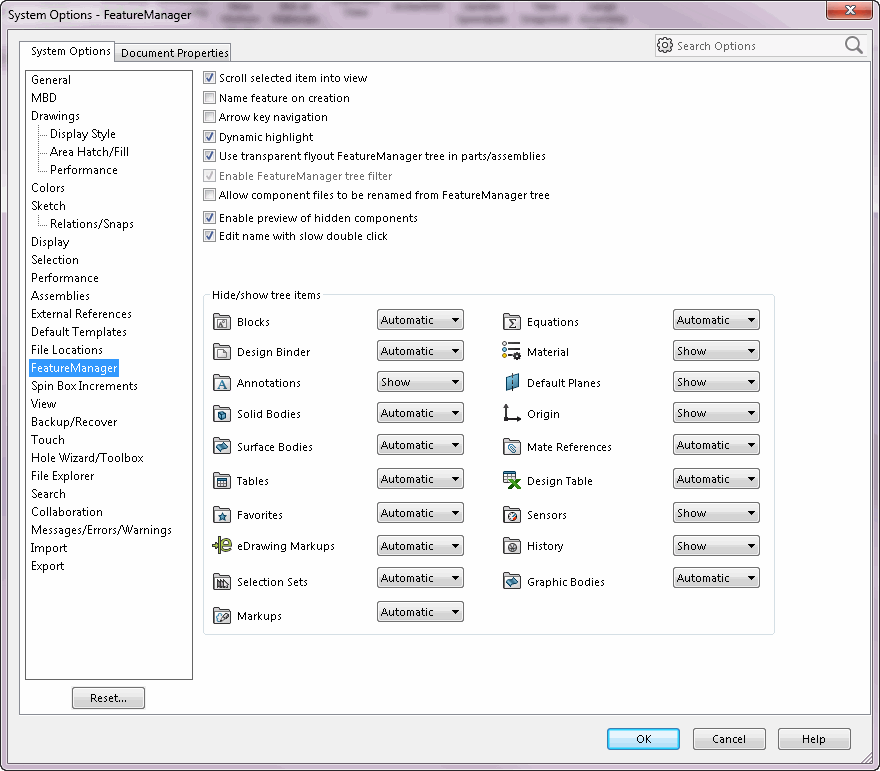Select Hole Wizard/Toolbox category
This screenshot has width=880, height=771.
pyautogui.click(x=87, y=458)
